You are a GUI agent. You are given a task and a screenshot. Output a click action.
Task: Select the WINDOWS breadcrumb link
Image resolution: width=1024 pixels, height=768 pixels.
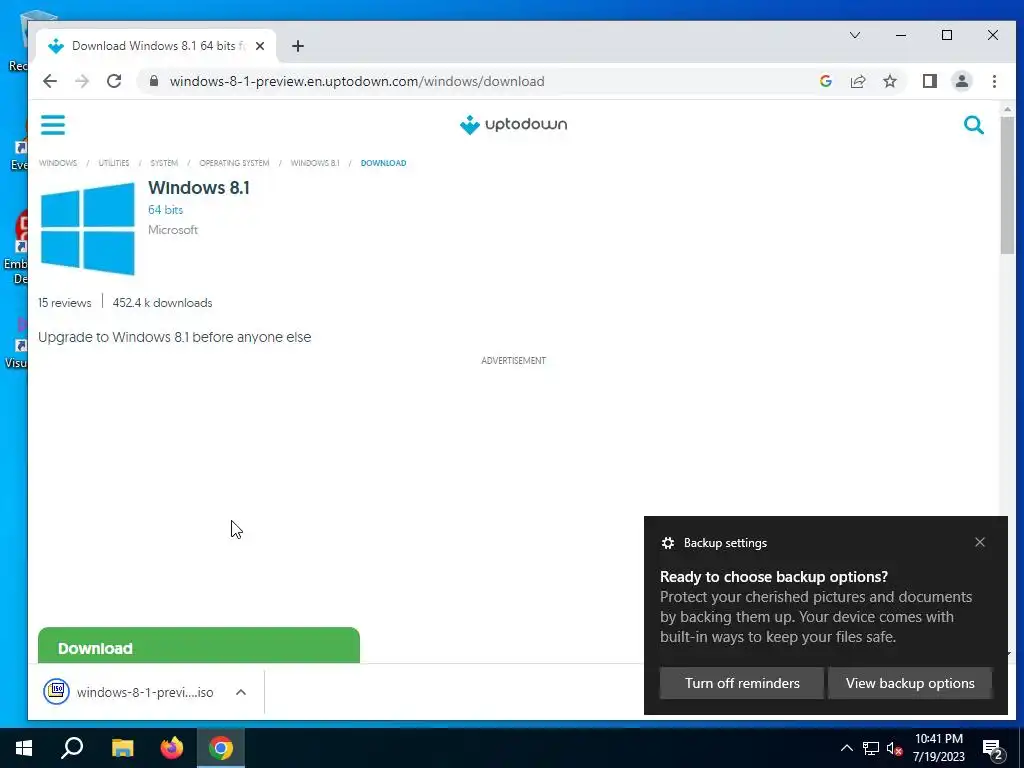[x=57, y=163]
